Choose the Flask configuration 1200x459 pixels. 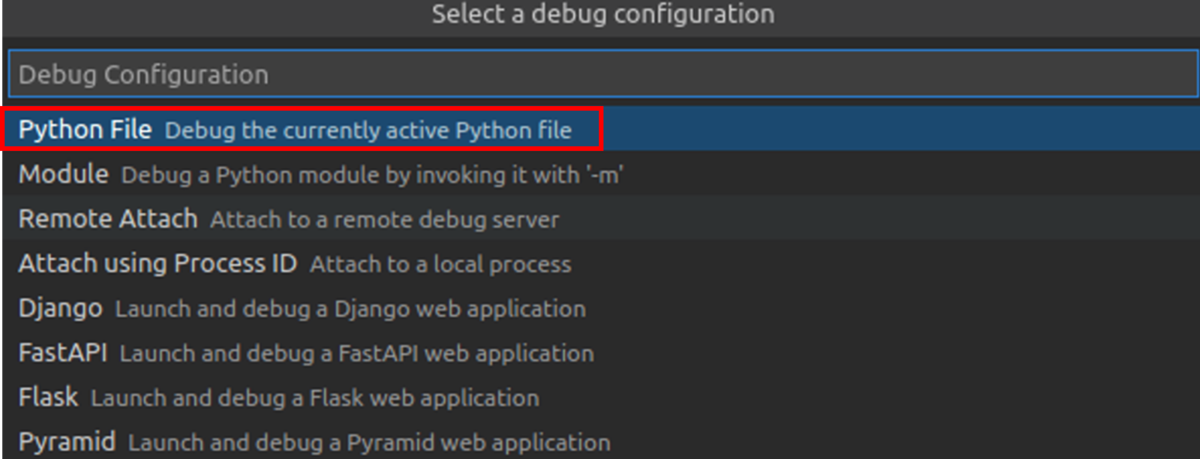tap(600, 398)
